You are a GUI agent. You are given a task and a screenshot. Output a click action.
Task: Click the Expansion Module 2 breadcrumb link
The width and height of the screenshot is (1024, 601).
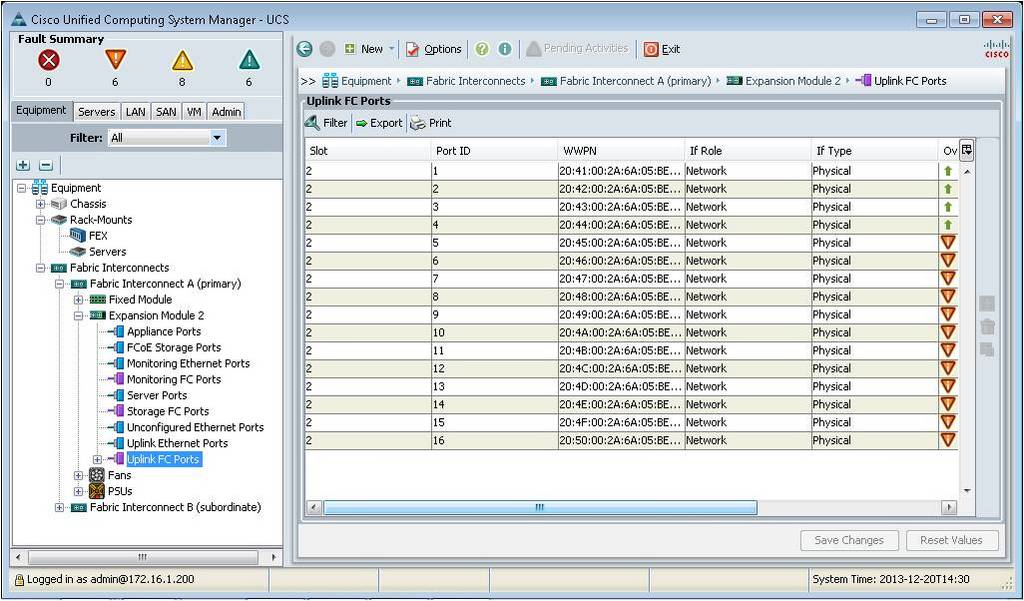[793, 81]
